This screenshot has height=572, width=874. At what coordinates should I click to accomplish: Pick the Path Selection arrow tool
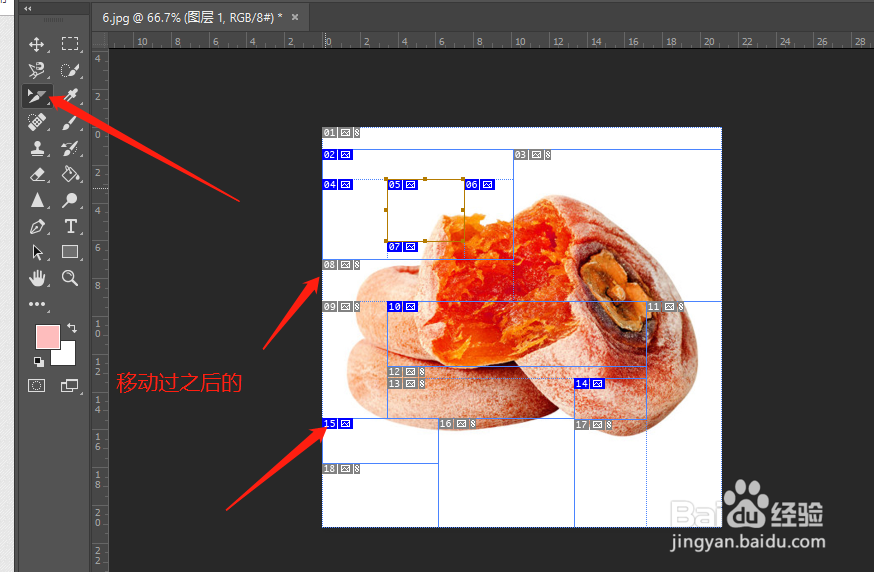coord(37,253)
